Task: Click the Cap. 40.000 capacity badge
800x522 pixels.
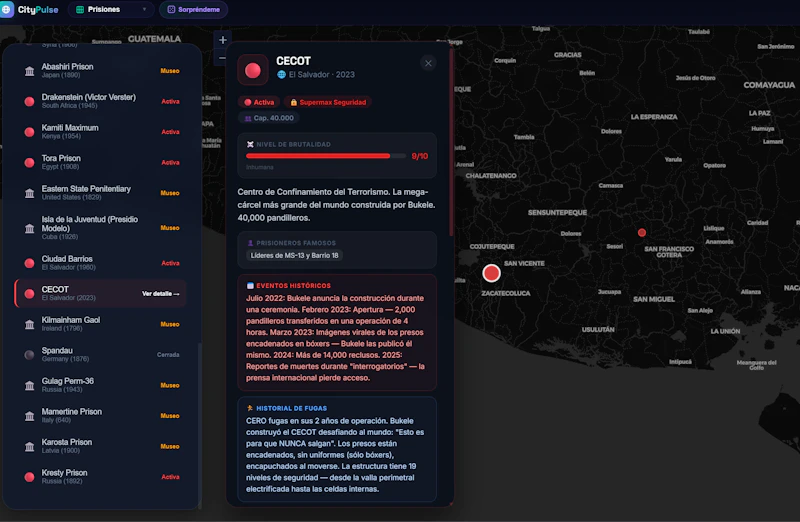Action: (268, 118)
